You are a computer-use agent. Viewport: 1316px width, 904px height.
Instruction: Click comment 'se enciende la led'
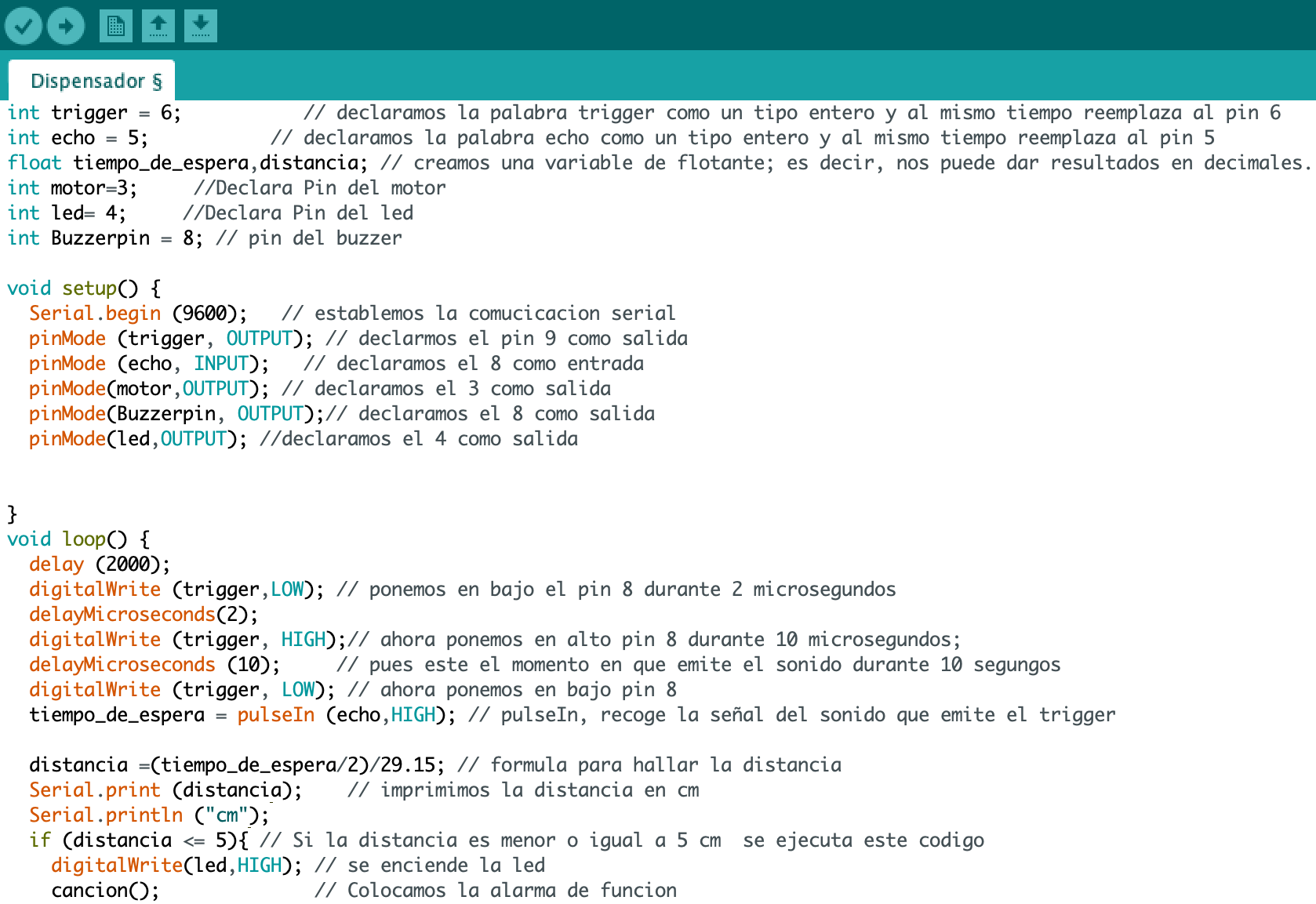(446, 866)
